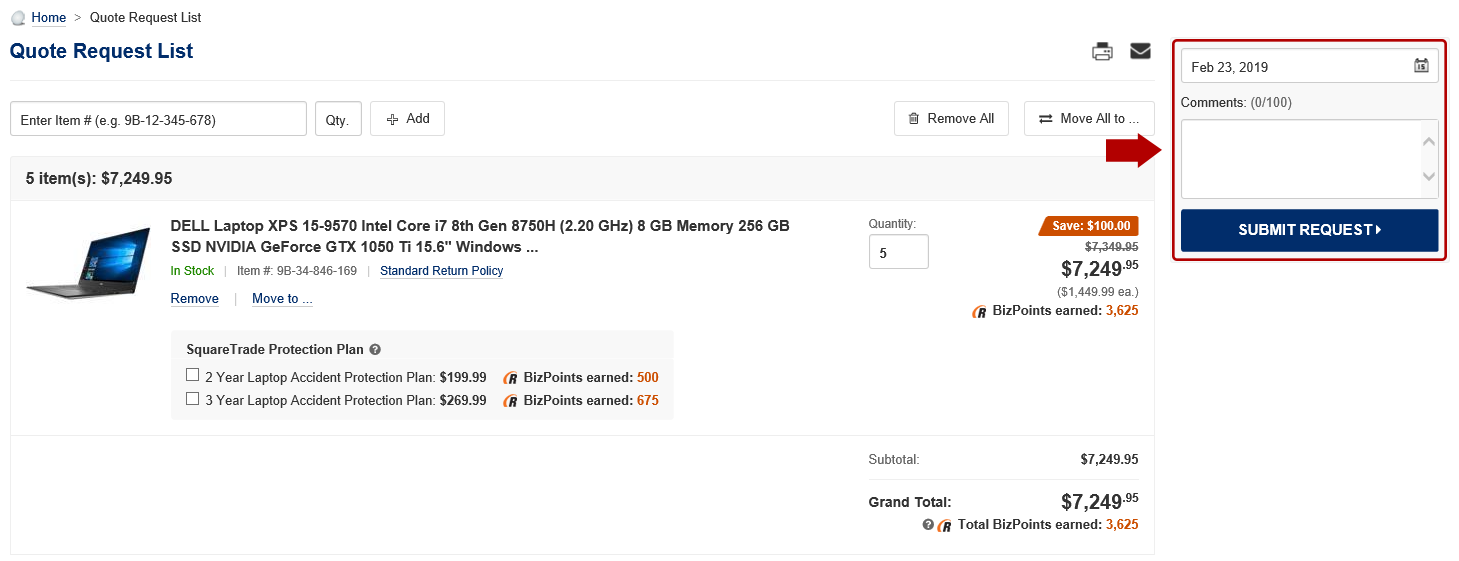Check the 2 Year Laptop Accident Protection Plan
The height and width of the screenshot is (561, 1459).
coord(193,375)
